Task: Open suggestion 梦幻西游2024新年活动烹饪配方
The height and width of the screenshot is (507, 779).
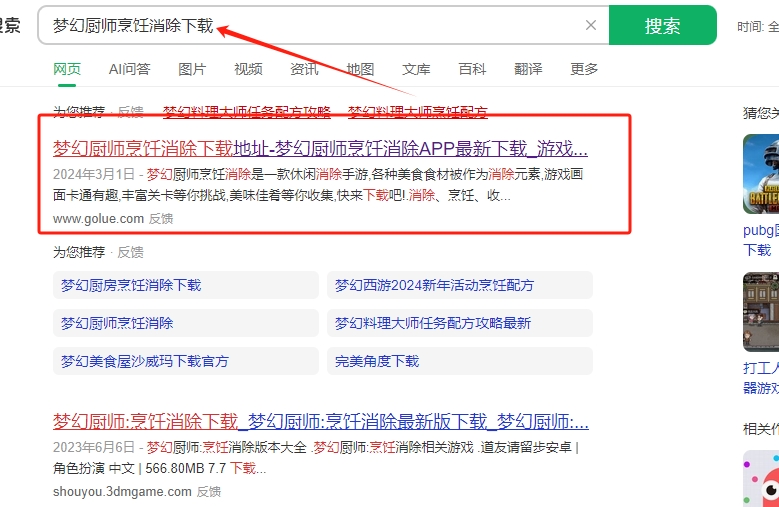Action: 460,285
